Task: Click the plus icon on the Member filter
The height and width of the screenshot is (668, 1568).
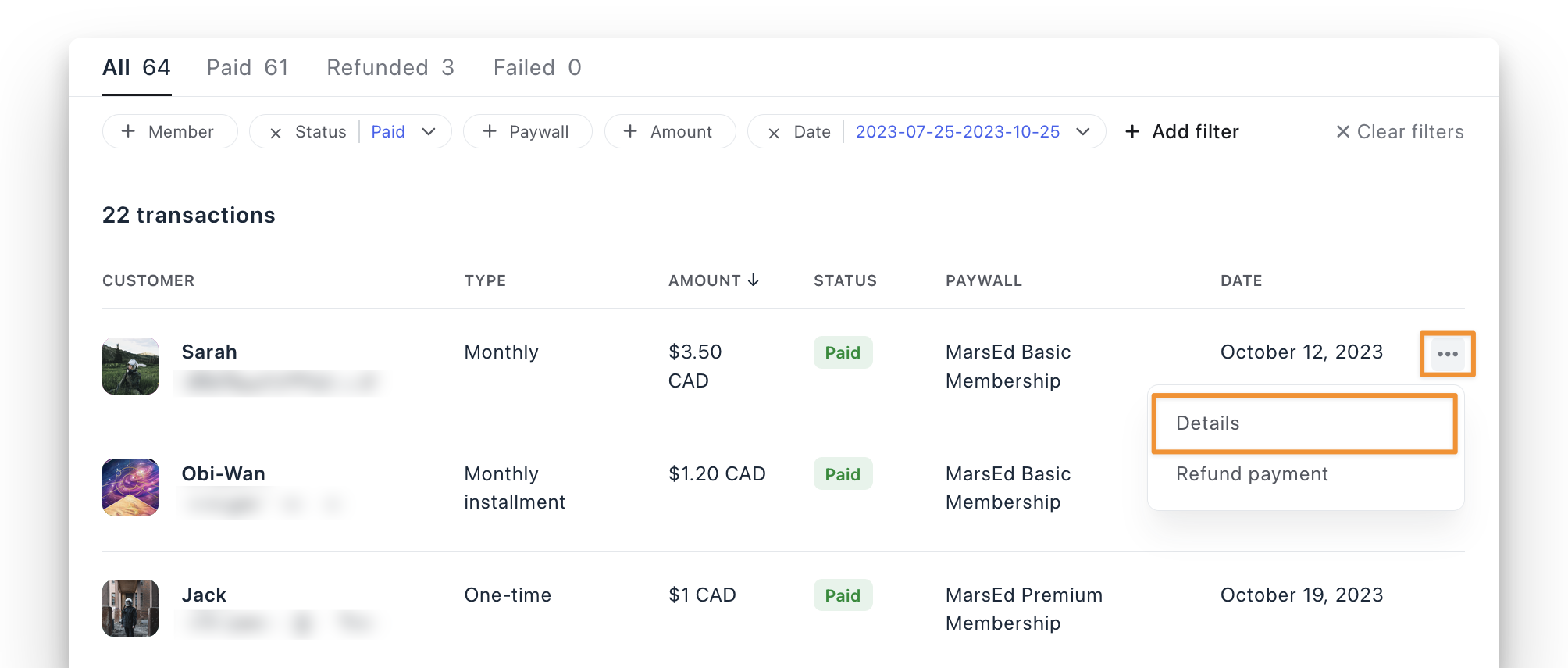Action: pyautogui.click(x=129, y=131)
